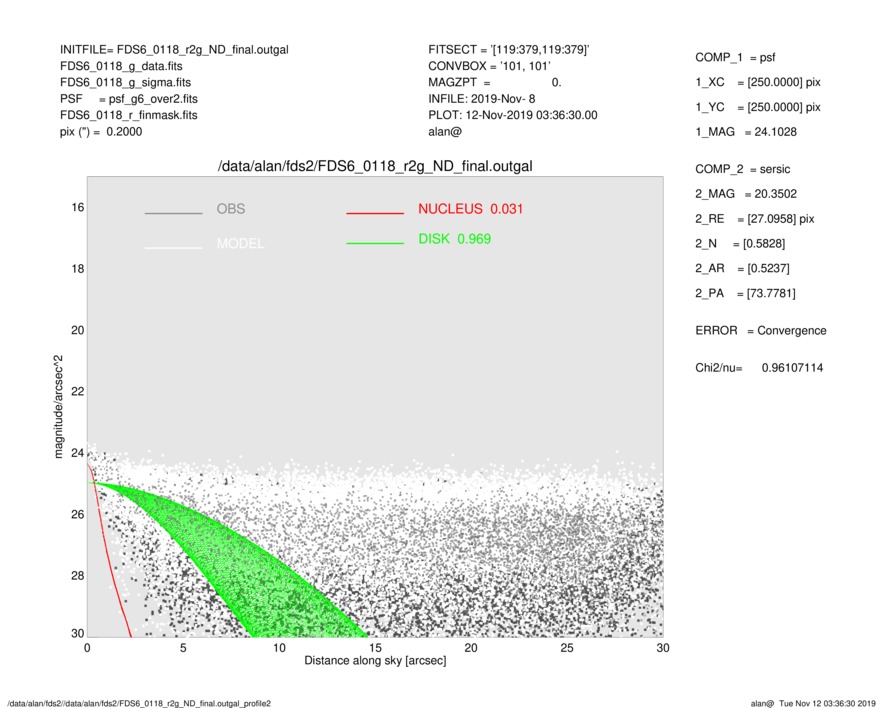Image resolution: width=885 pixels, height=708 pixels.
Task: Click the MODEL legend label
Action: point(240,244)
